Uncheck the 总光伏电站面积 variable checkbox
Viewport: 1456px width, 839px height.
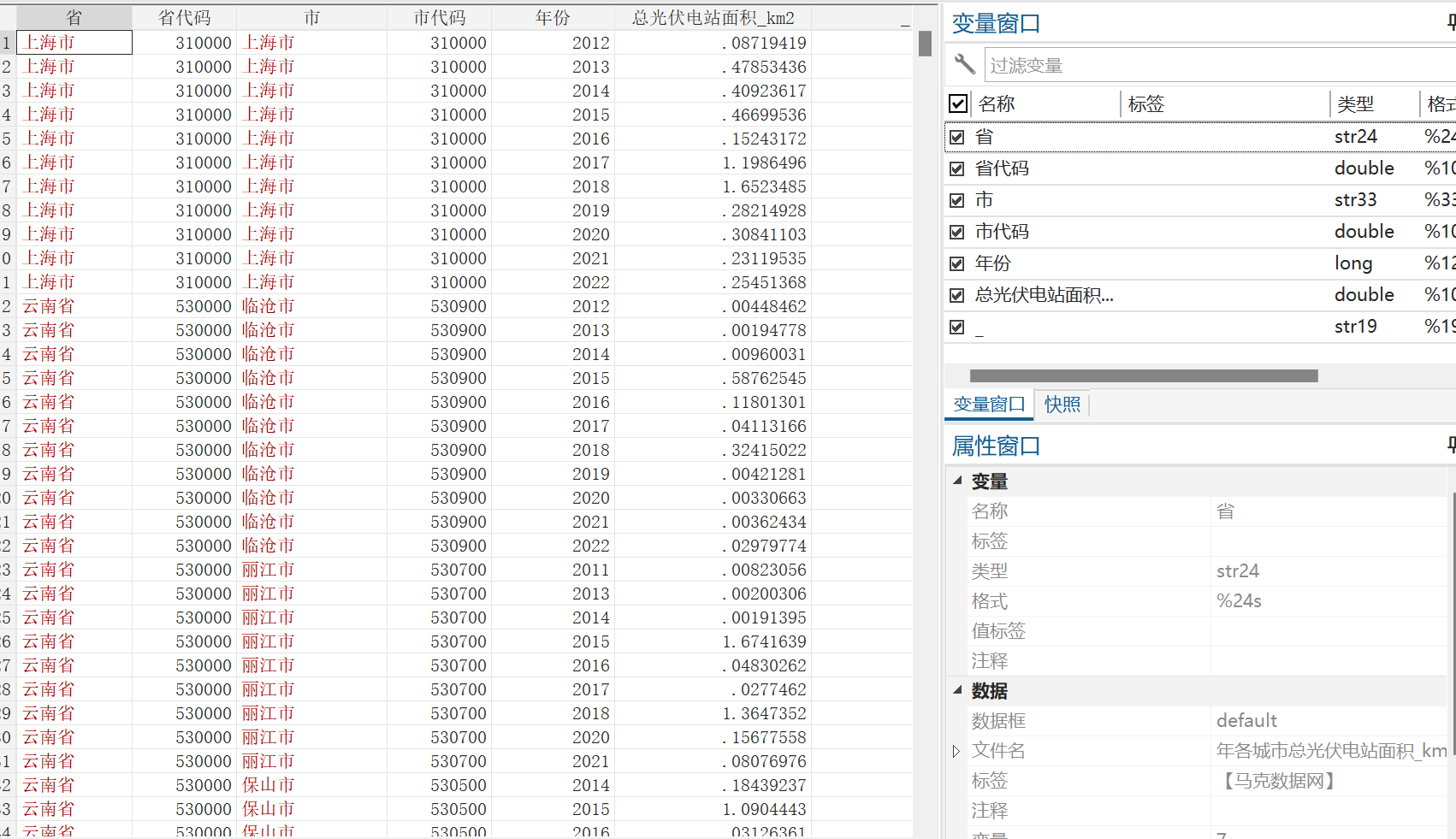tap(957, 295)
